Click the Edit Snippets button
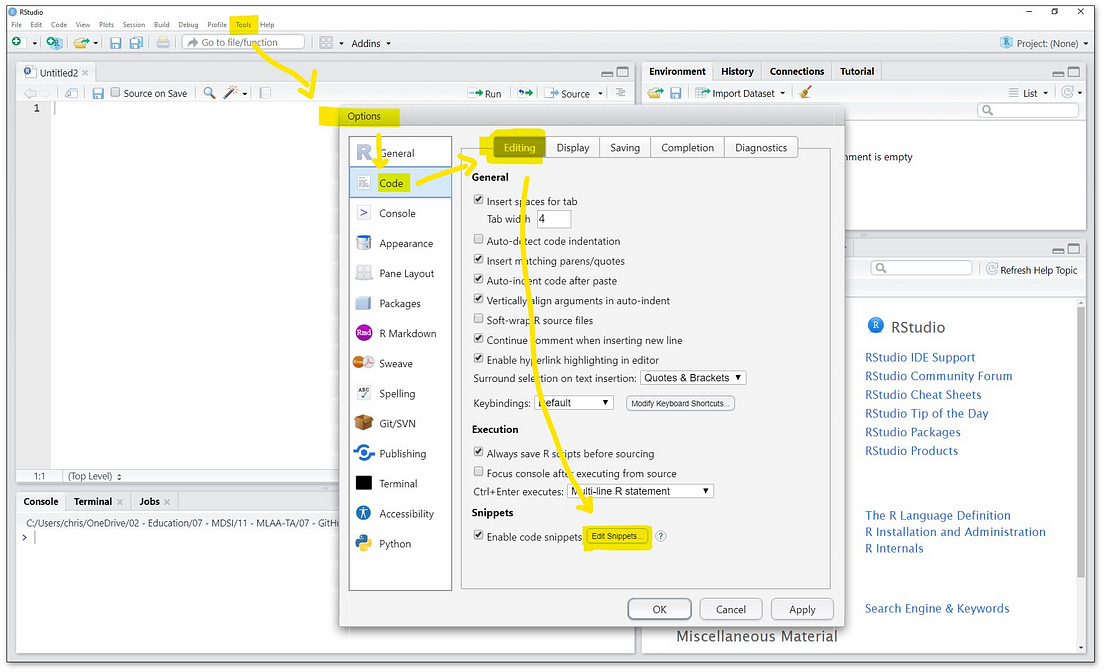The image size is (1104, 672). pyautogui.click(x=617, y=536)
